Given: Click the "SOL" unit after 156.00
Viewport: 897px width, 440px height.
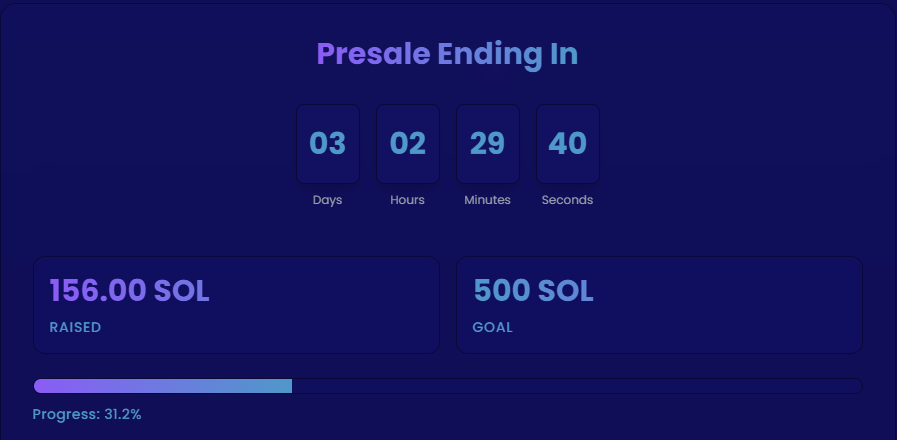Looking at the screenshot, I should point(181,291).
